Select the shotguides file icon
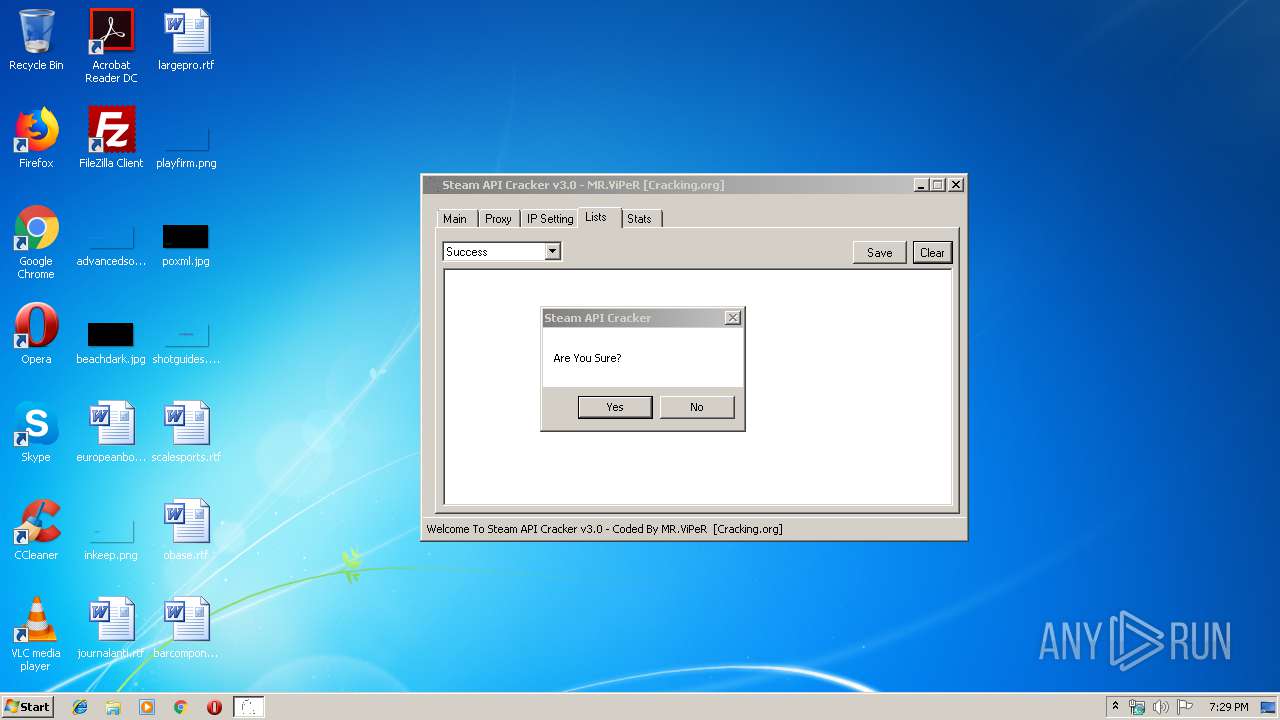 coord(186,341)
